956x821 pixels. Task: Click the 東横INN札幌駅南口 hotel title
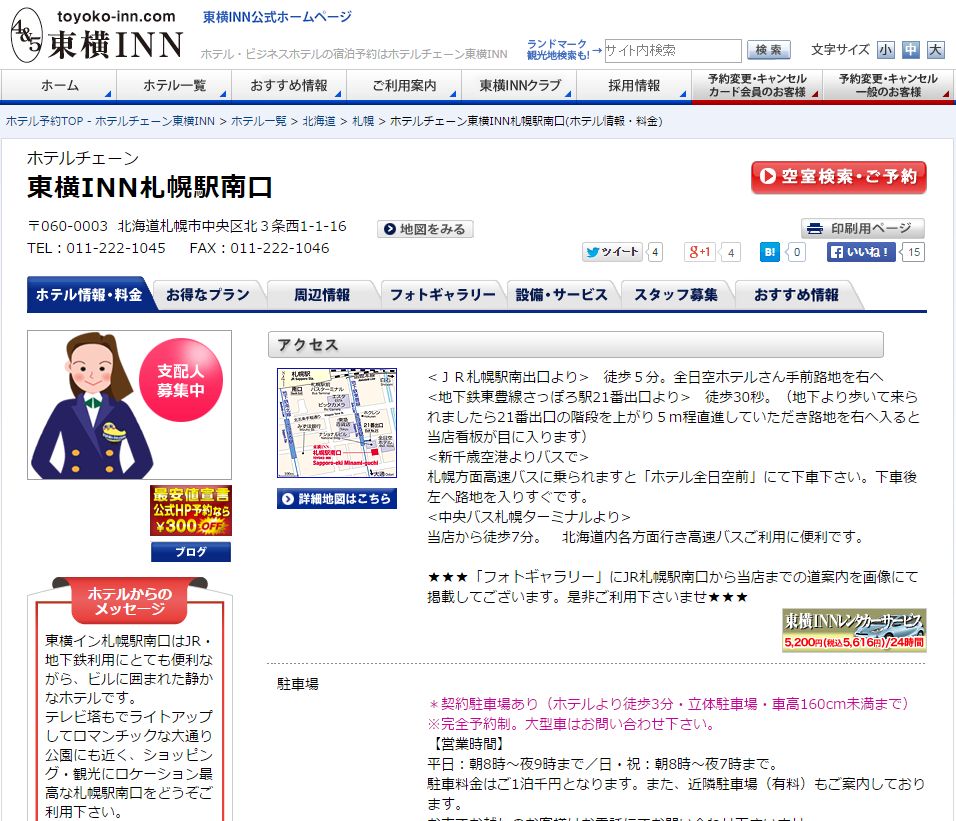150,187
